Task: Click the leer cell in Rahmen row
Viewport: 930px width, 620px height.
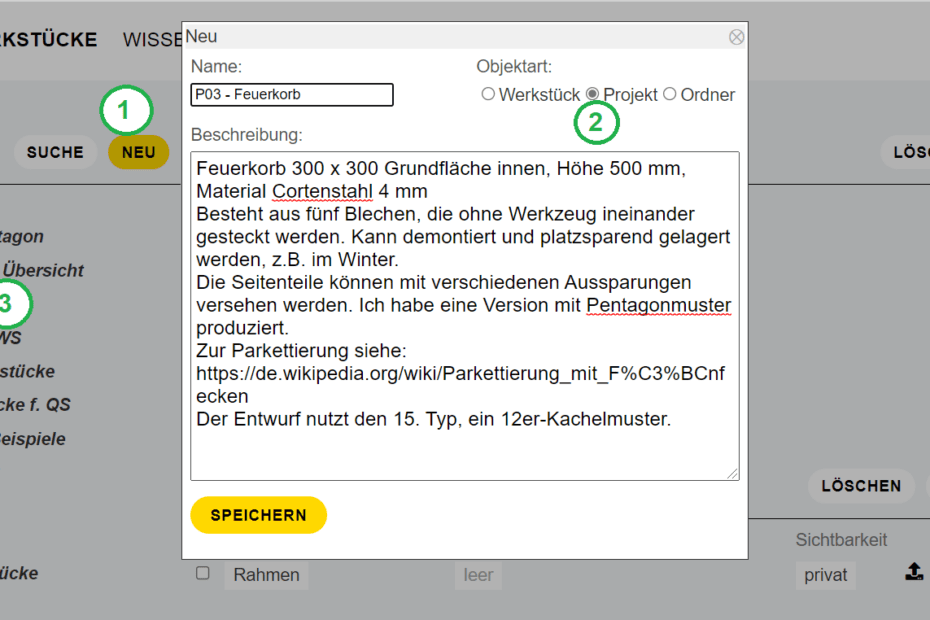Action: (x=478, y=575)
